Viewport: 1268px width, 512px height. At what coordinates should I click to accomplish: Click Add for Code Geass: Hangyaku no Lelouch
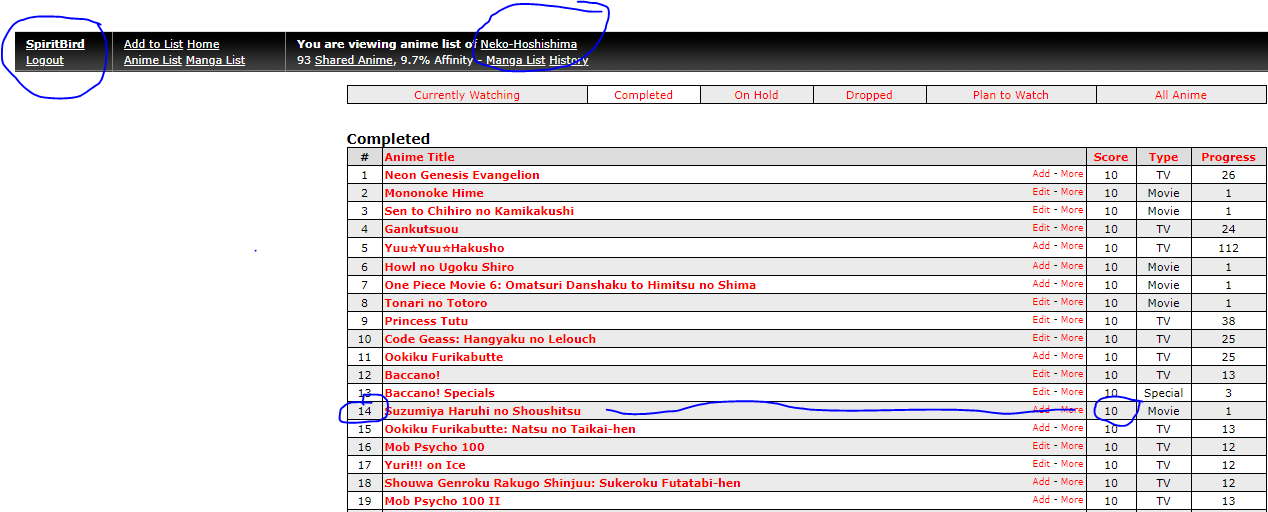coord(1041,338)
